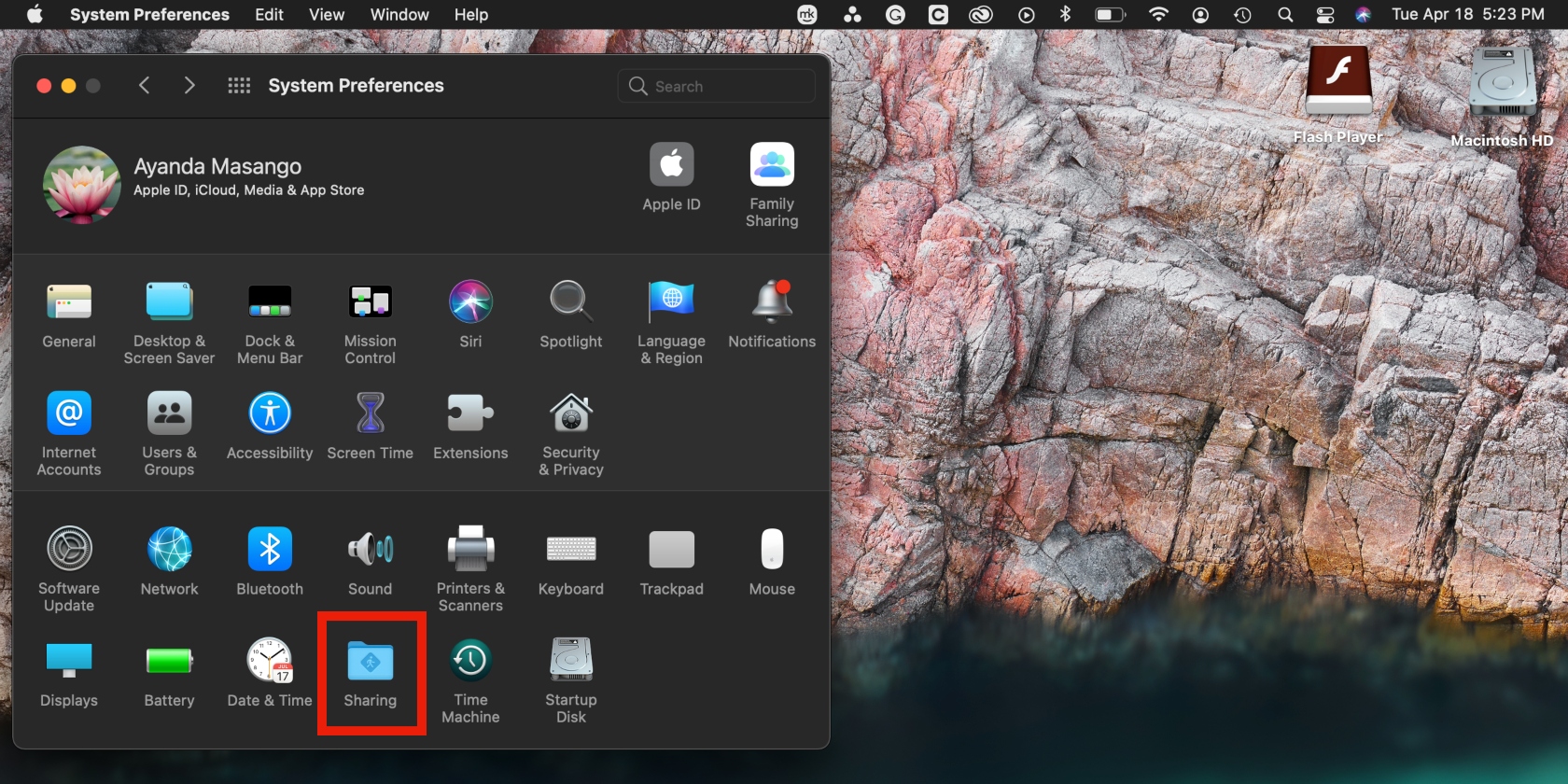Screen dimensions: 1568x784
Task: Click the Ayanda Masango profile picture
Action: [82, 185]
